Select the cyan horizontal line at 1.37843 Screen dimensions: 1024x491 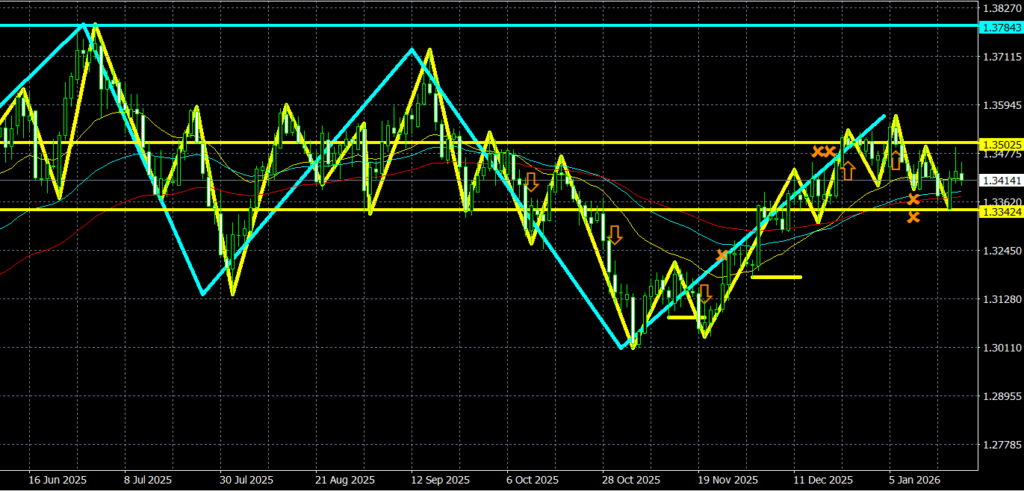(x=500, y=25)
